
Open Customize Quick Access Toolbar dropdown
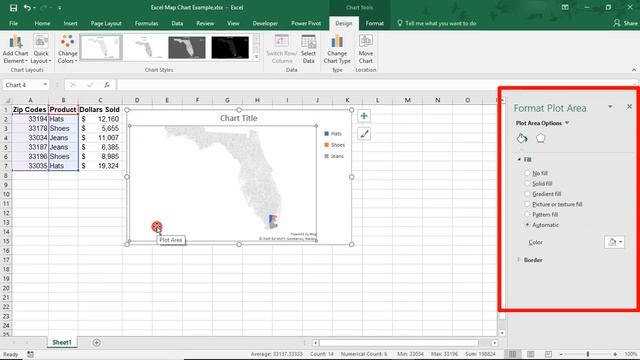[x=60, y=8]
